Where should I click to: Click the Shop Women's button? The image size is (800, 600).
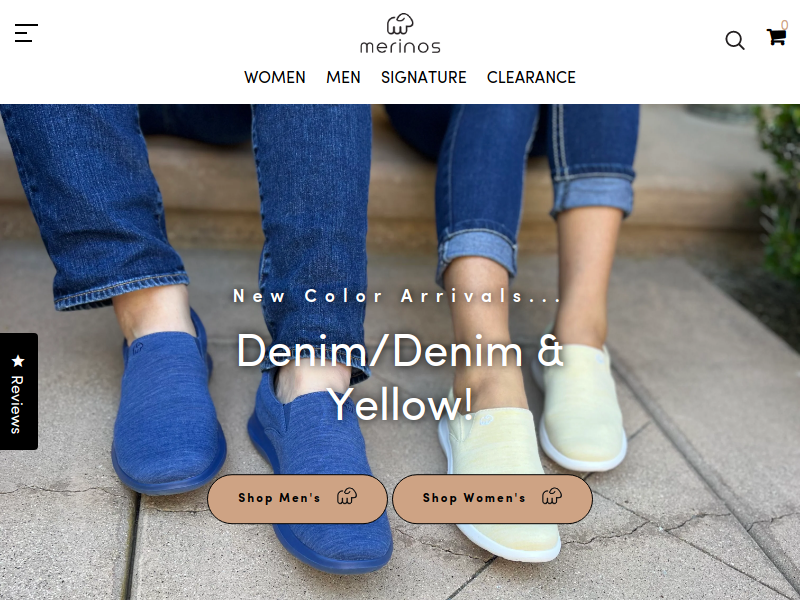pyautogui.click(x=492, y=498)
